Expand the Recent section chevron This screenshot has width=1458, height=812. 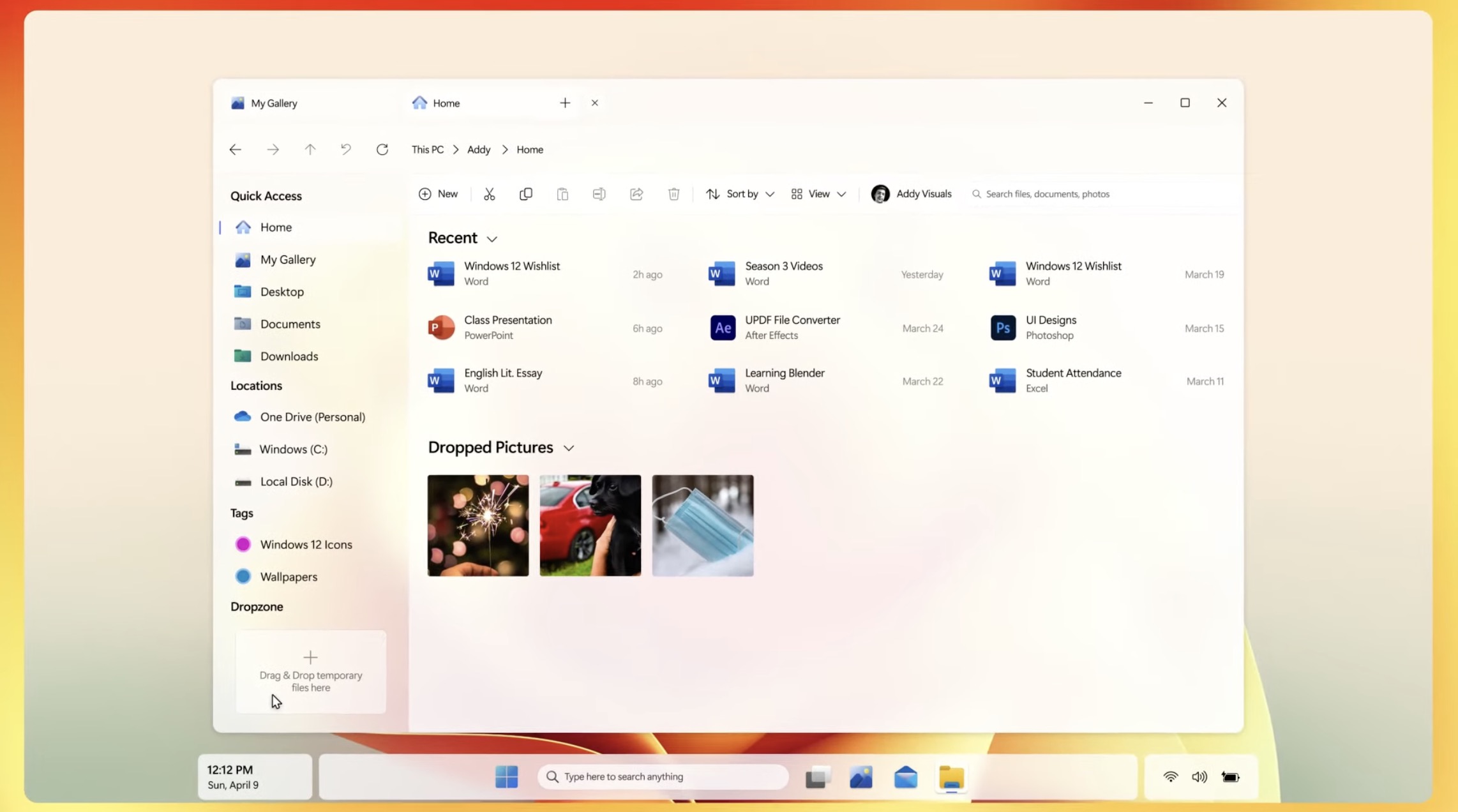coord(493,238)
